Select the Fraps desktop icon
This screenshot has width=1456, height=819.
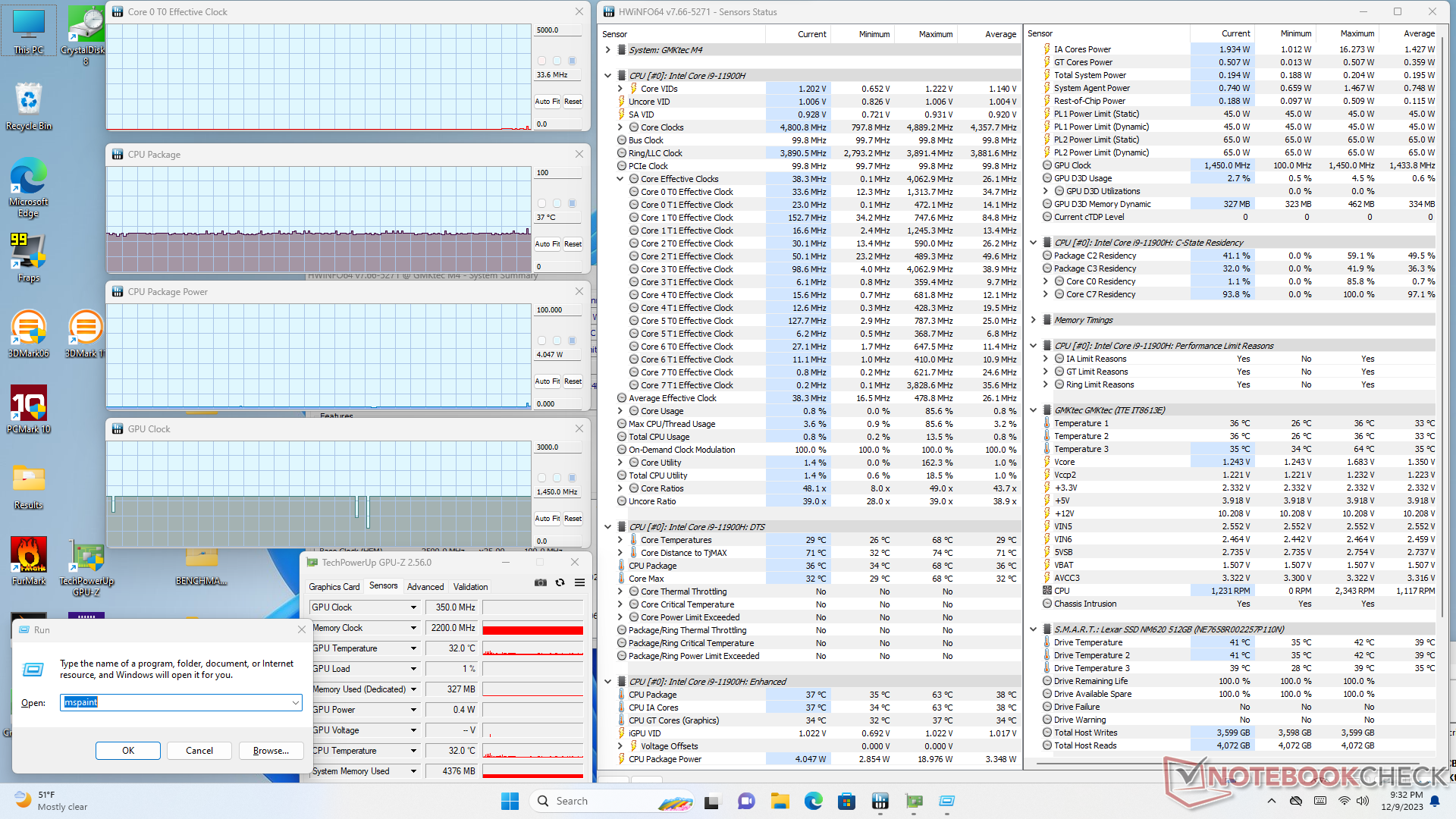[x=29, y=258]
